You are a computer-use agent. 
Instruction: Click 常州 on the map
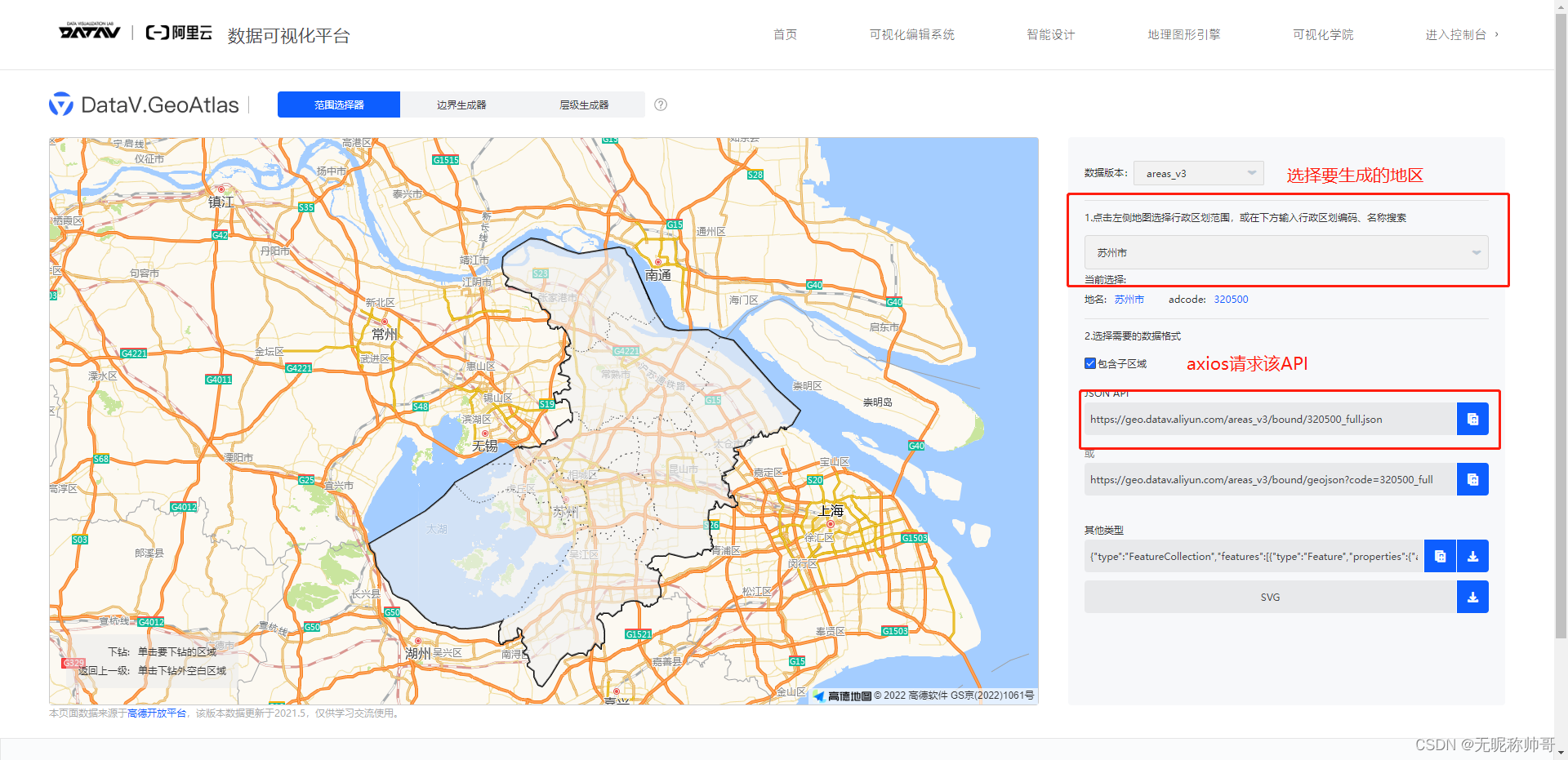coord(385,334)
